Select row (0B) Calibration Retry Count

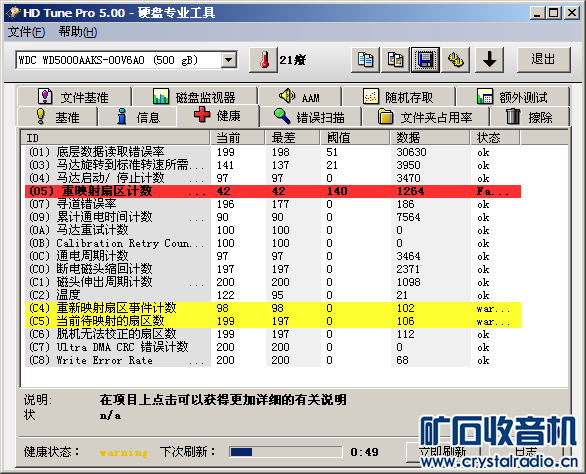[x=273, y=243]
